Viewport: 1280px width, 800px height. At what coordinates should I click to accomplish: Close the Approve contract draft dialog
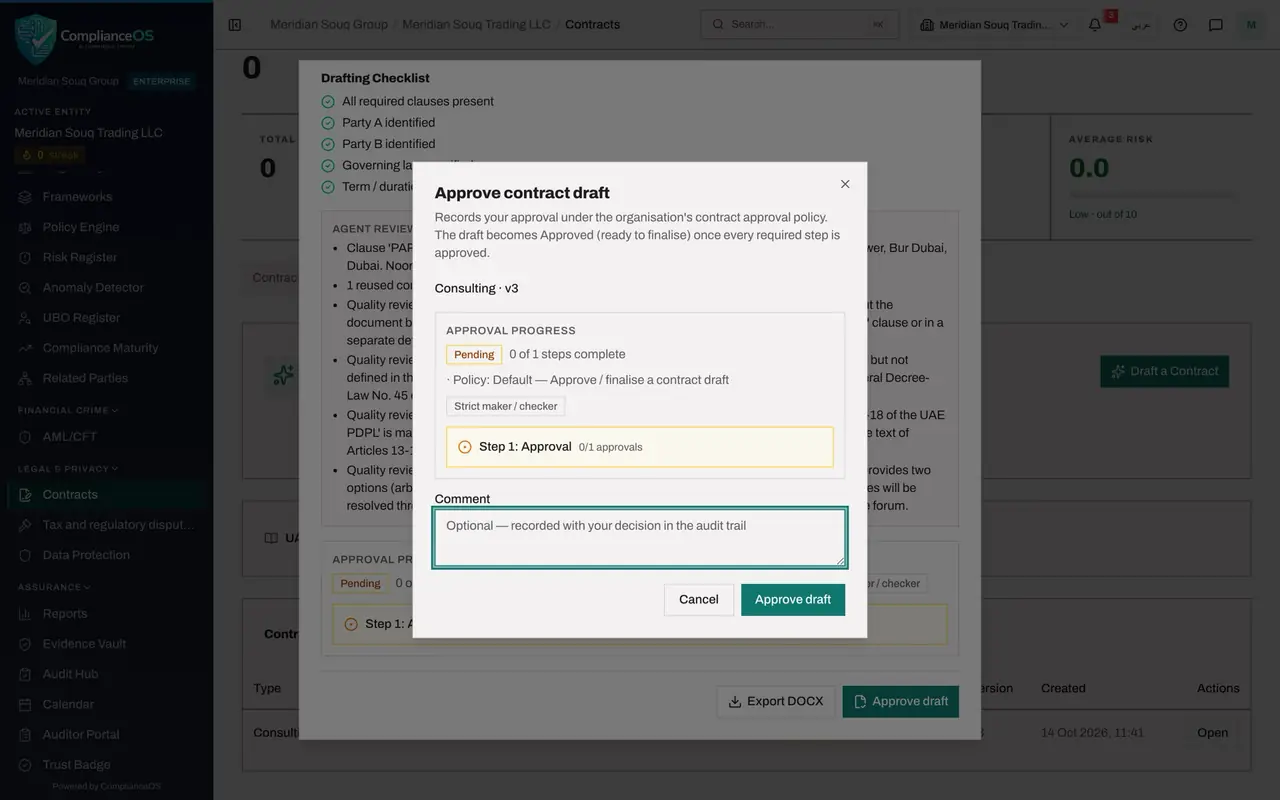(845, 184)
